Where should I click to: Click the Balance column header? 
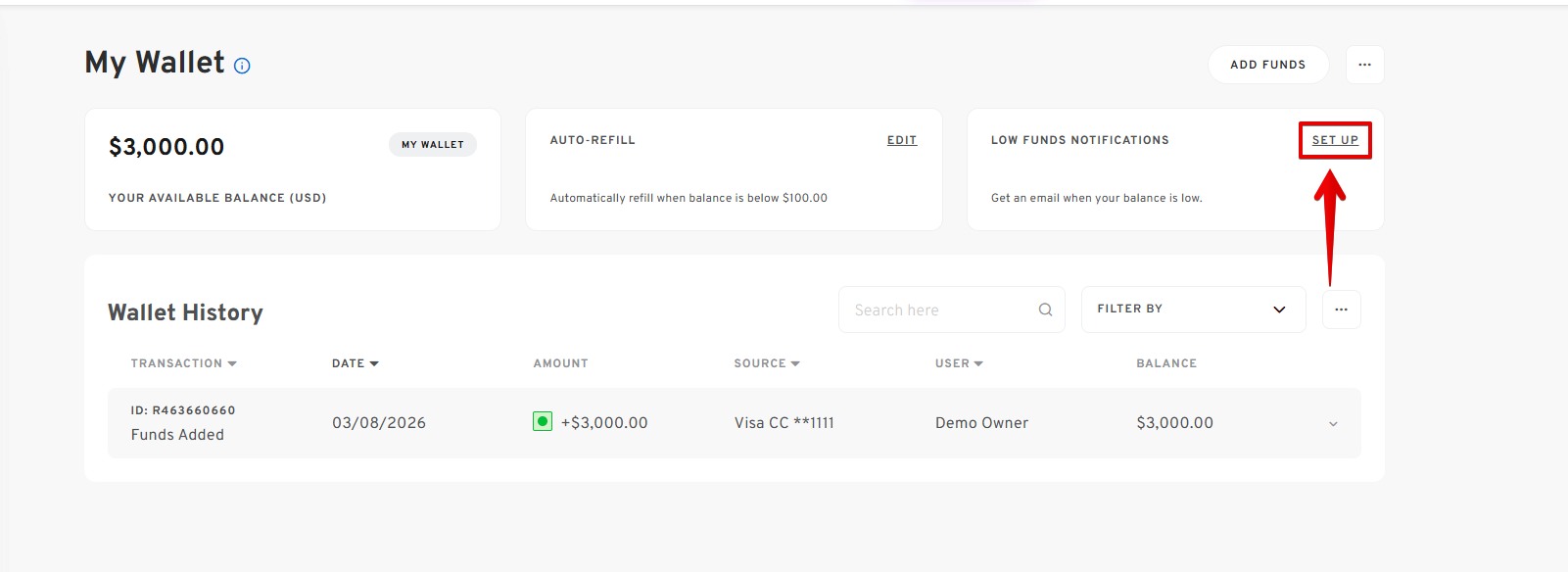pyautogui.click(x=1165, y=363)
